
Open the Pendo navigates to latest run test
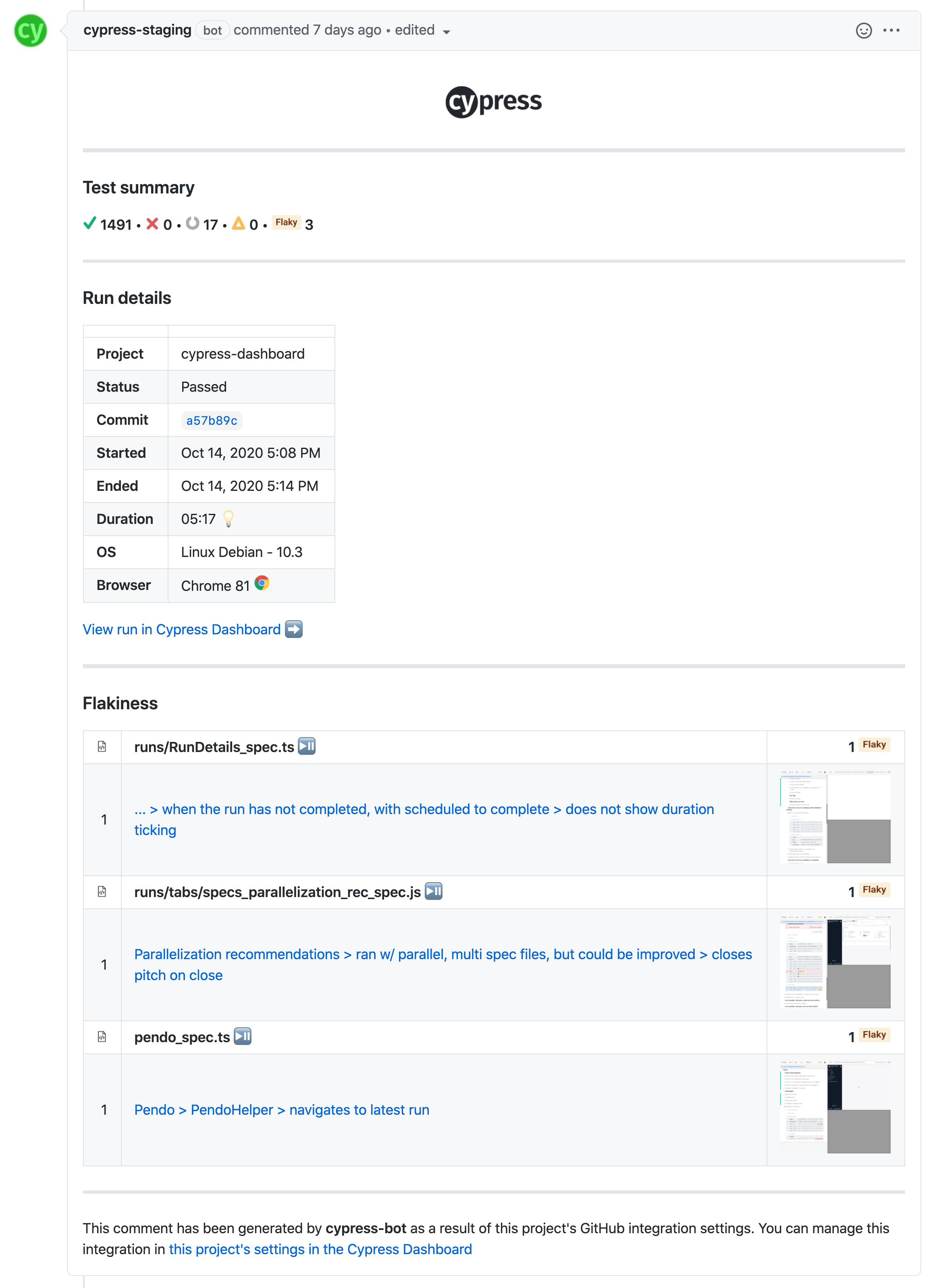point(282,1109)
